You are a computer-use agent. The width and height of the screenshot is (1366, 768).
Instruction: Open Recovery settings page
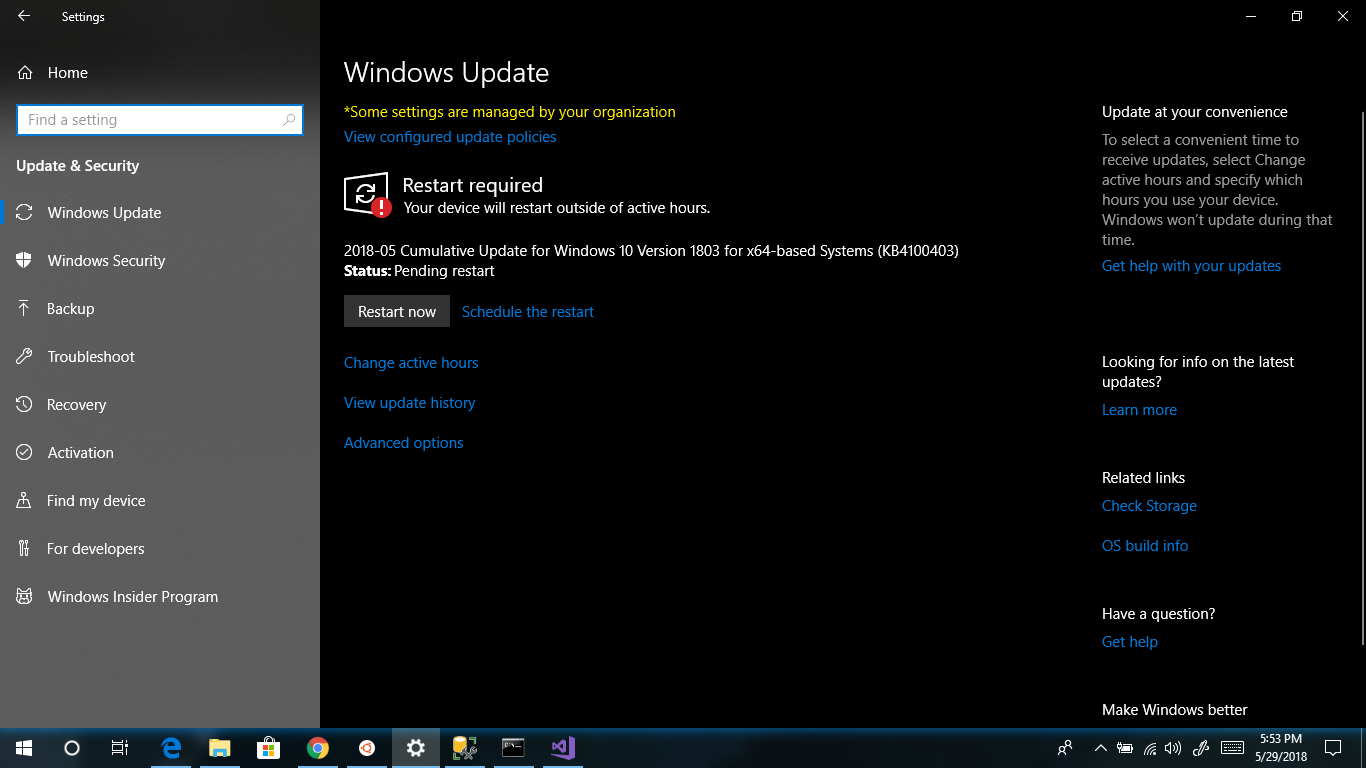coord(160,405)
